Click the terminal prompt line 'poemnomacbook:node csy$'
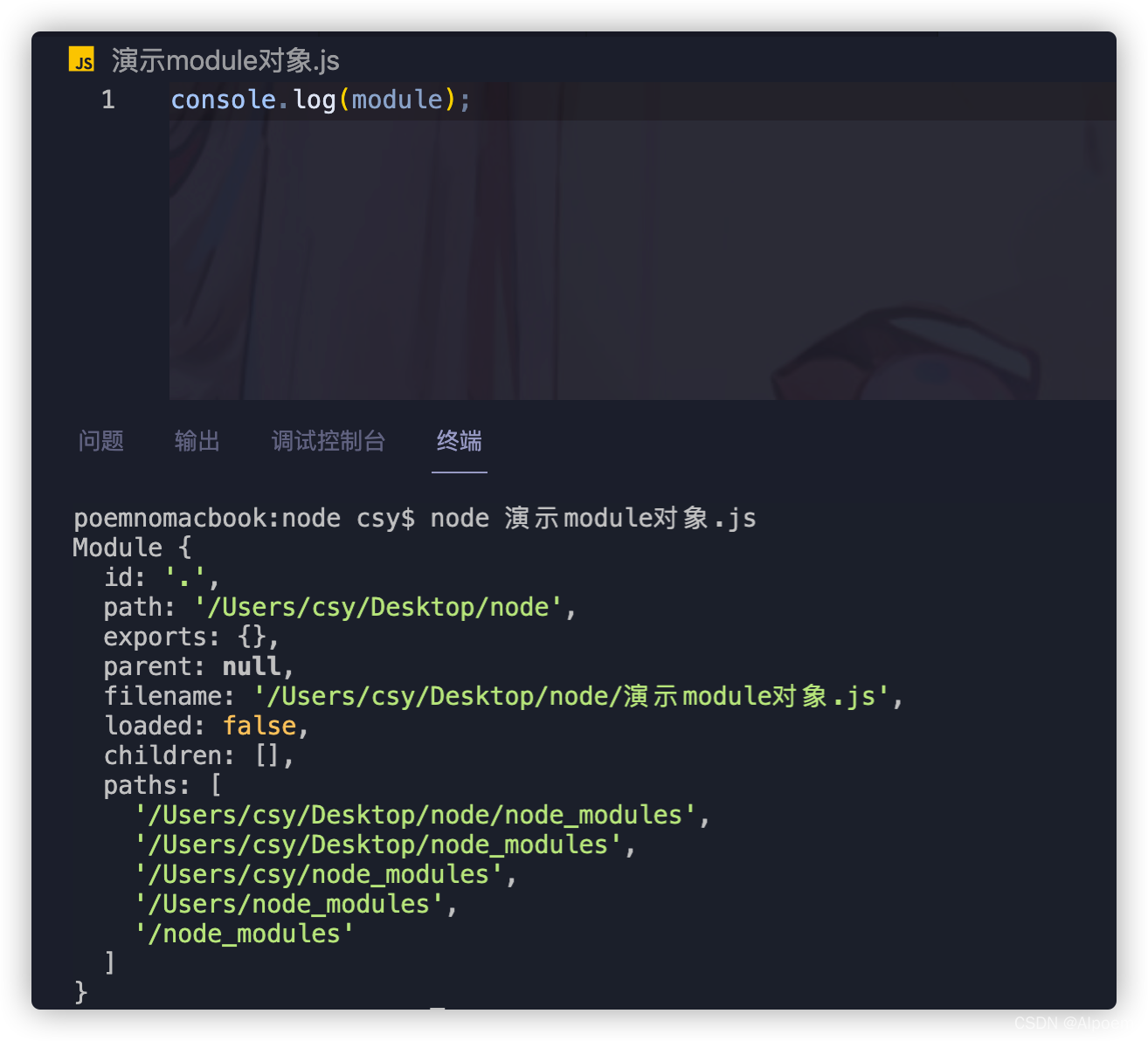Image resolution: width=1148 pixels, height=1041 pixels. click(245, 518)
